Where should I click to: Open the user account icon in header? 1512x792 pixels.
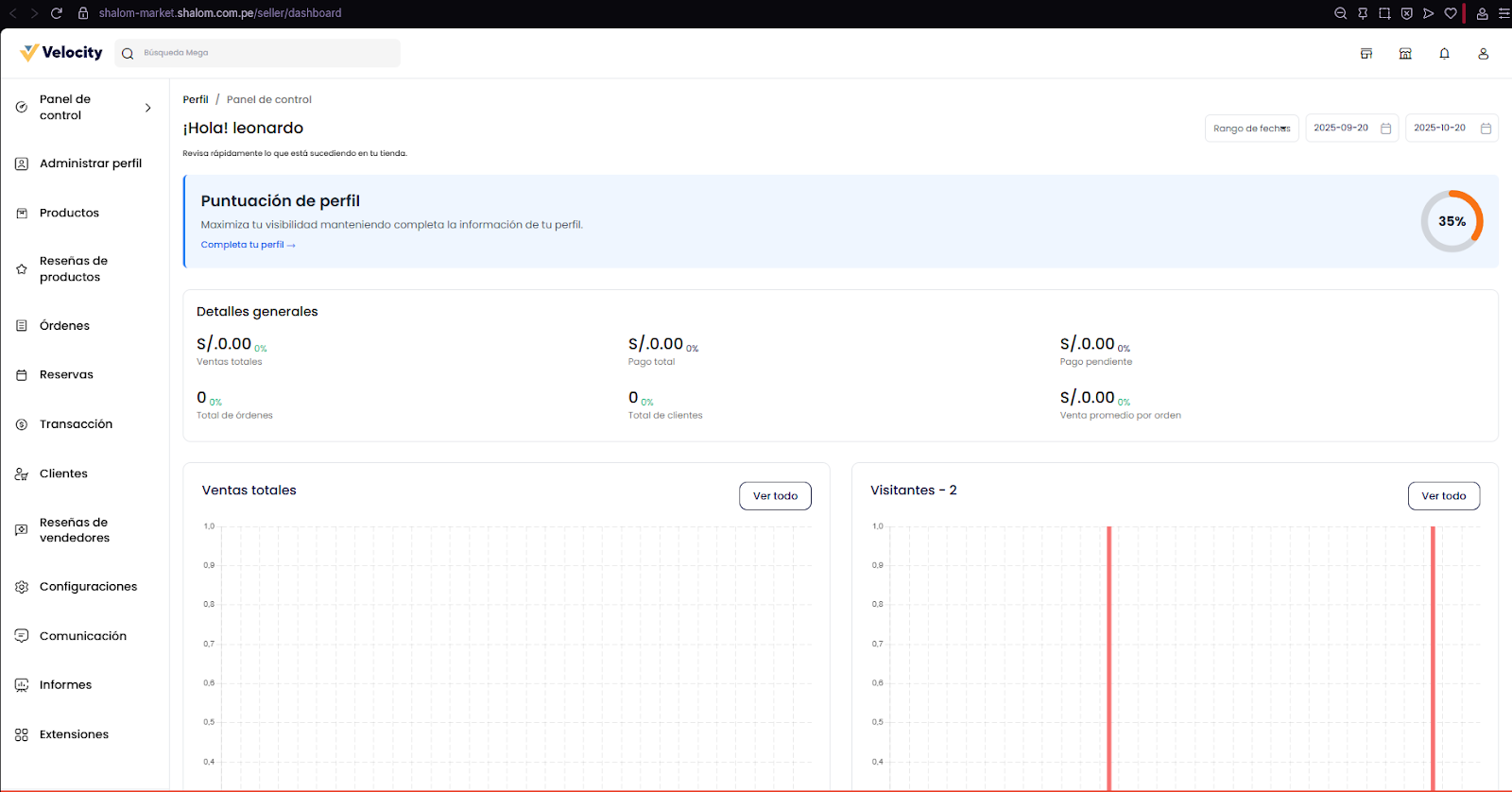click(x=1483, y=54)
